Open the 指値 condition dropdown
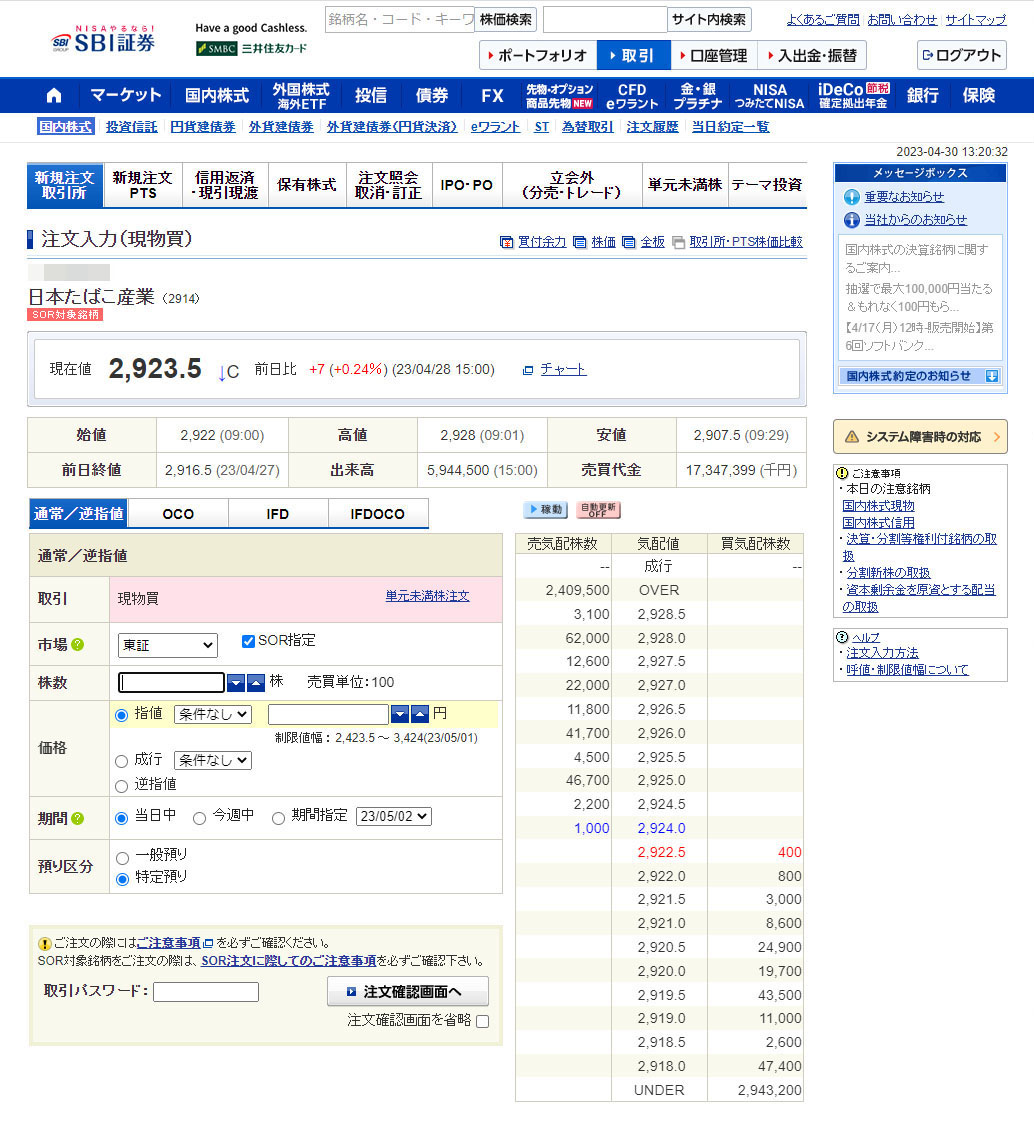 point(212,714)
